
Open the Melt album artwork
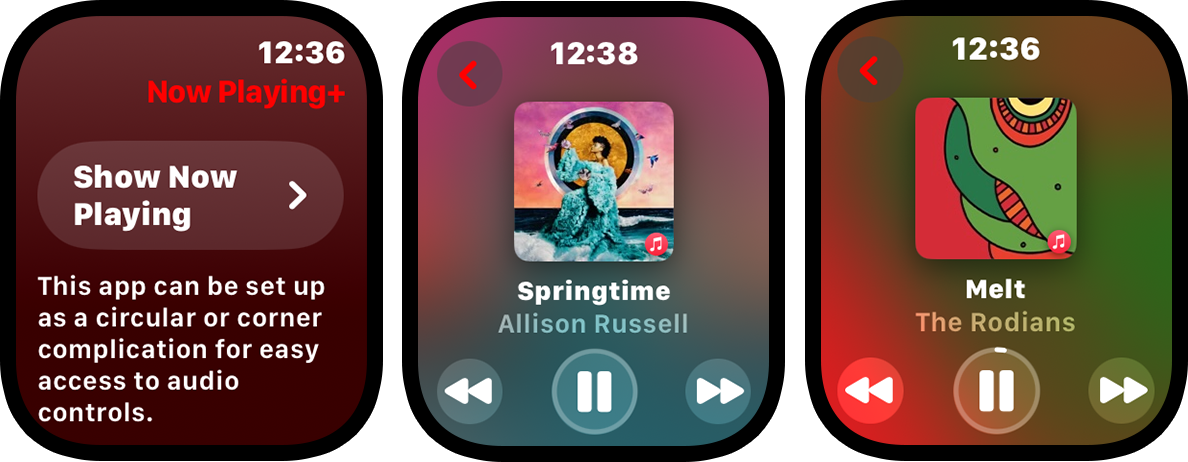pos(996,178)
